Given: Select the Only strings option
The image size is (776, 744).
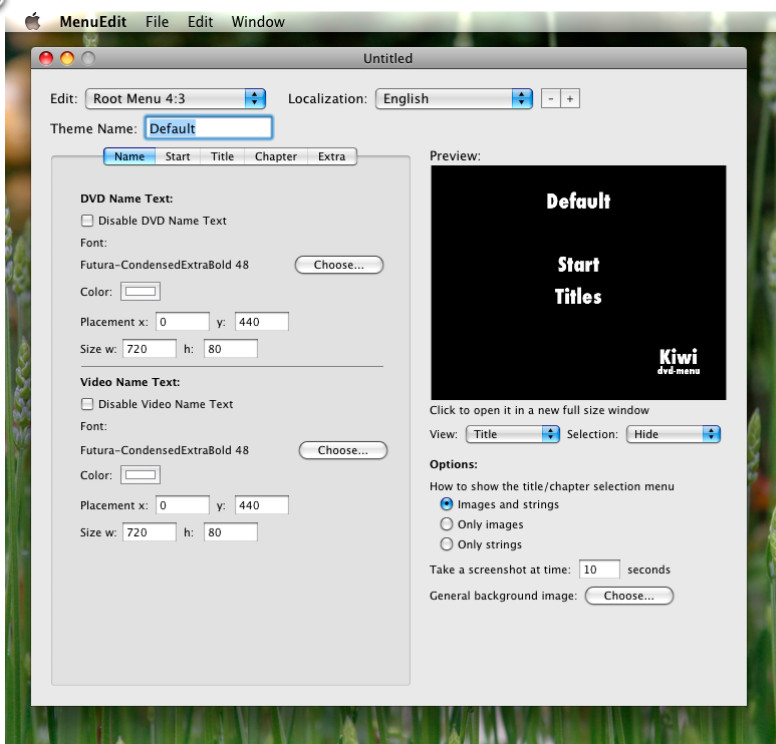Looking at the screenshot, I should click(446, 544).
